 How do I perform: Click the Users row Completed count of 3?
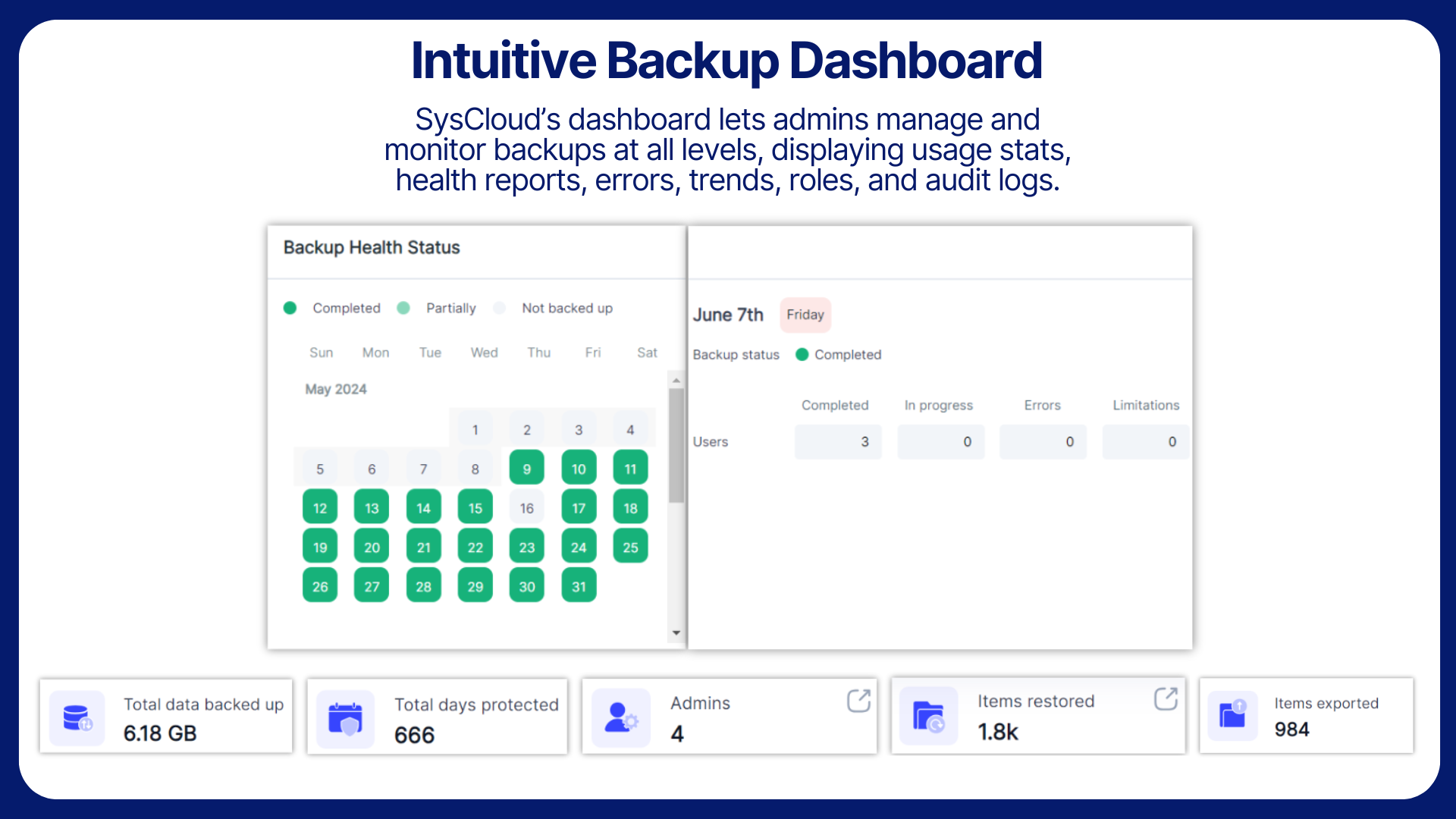point(837,441)
